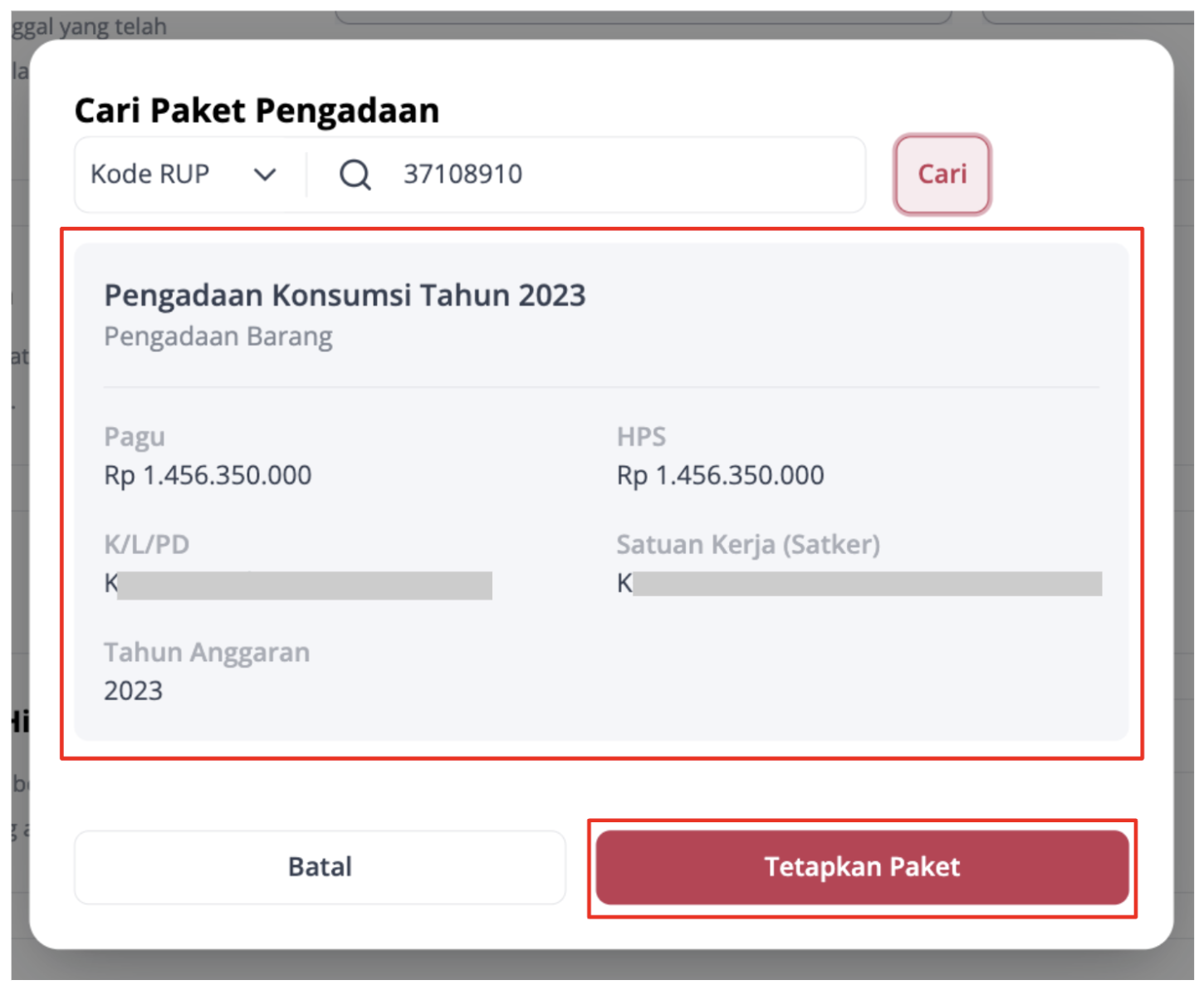1204x990 pixels.
Task: Click the Pengadaan Barang subtitle text
Action: pyautogui.click(x=218, y=336)
